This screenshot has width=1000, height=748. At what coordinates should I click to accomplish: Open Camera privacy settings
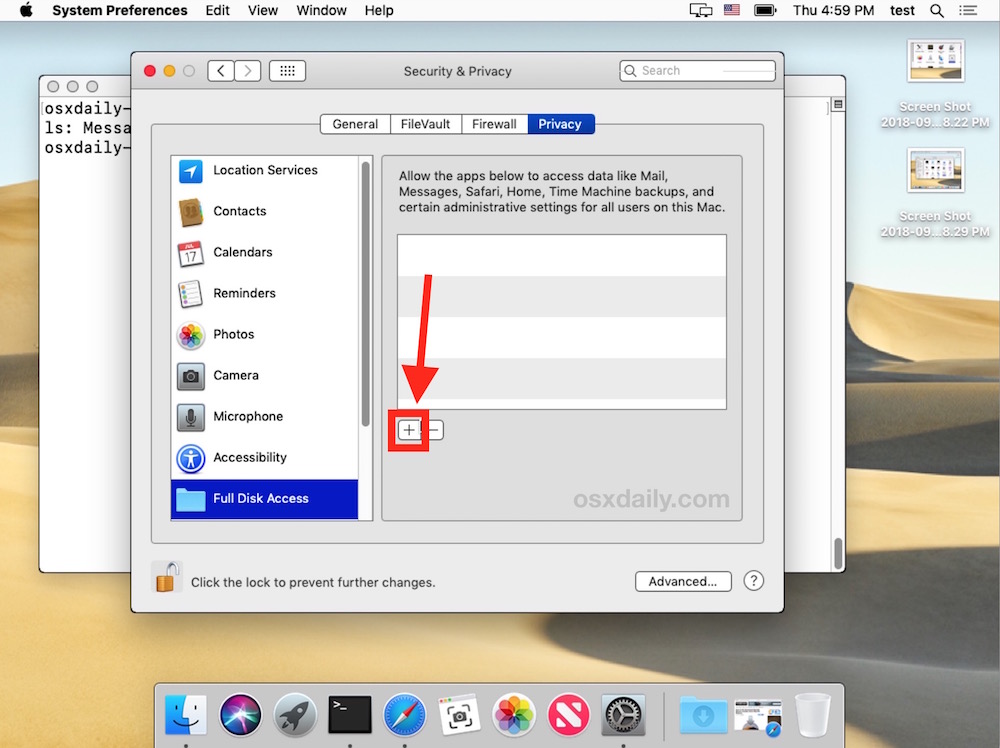coord(236,375)
